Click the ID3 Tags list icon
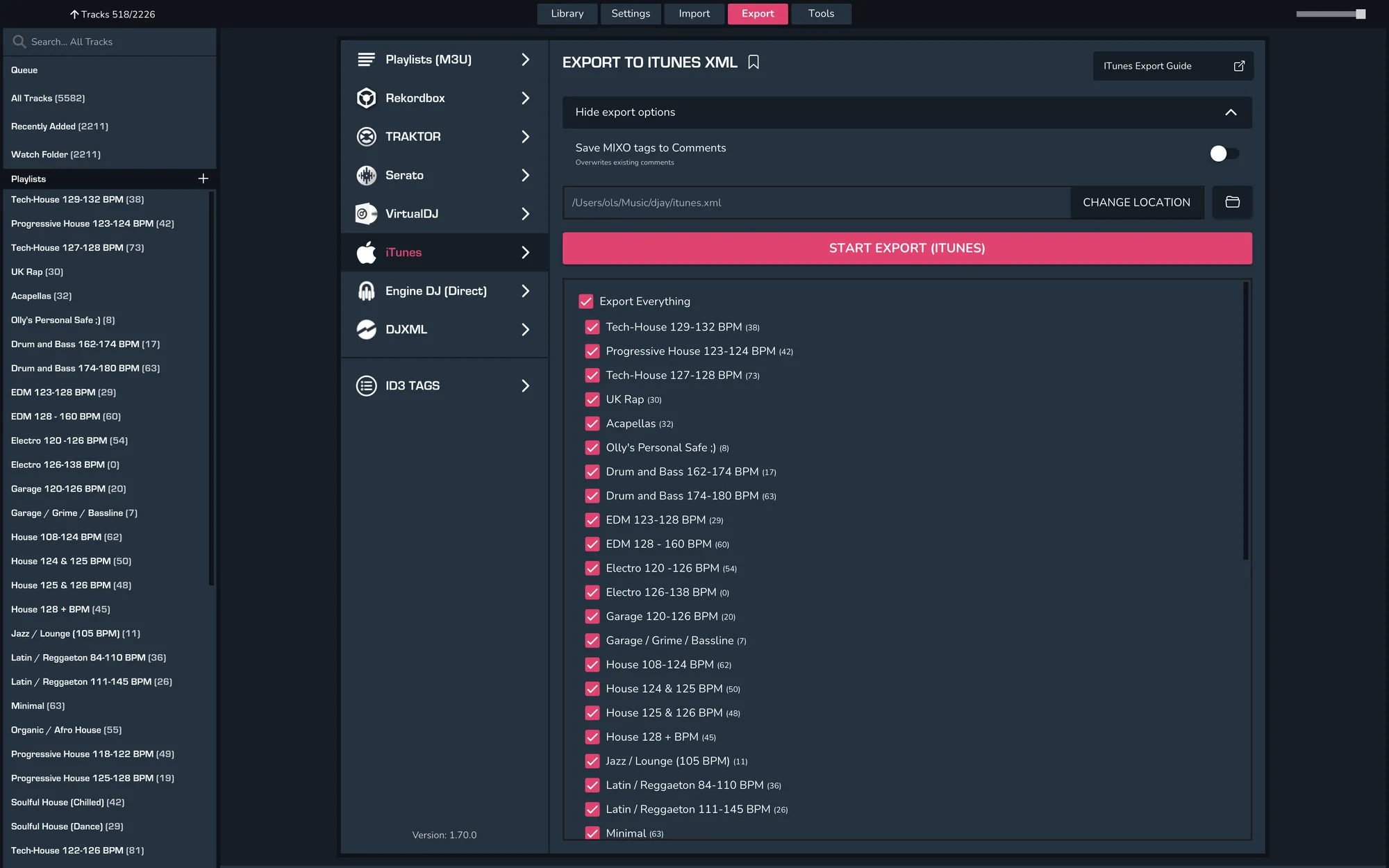 366,385
